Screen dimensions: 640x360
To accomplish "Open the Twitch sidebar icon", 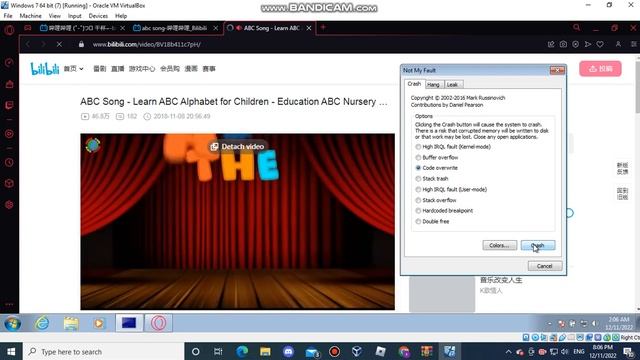I will click(x=9, y=105).
